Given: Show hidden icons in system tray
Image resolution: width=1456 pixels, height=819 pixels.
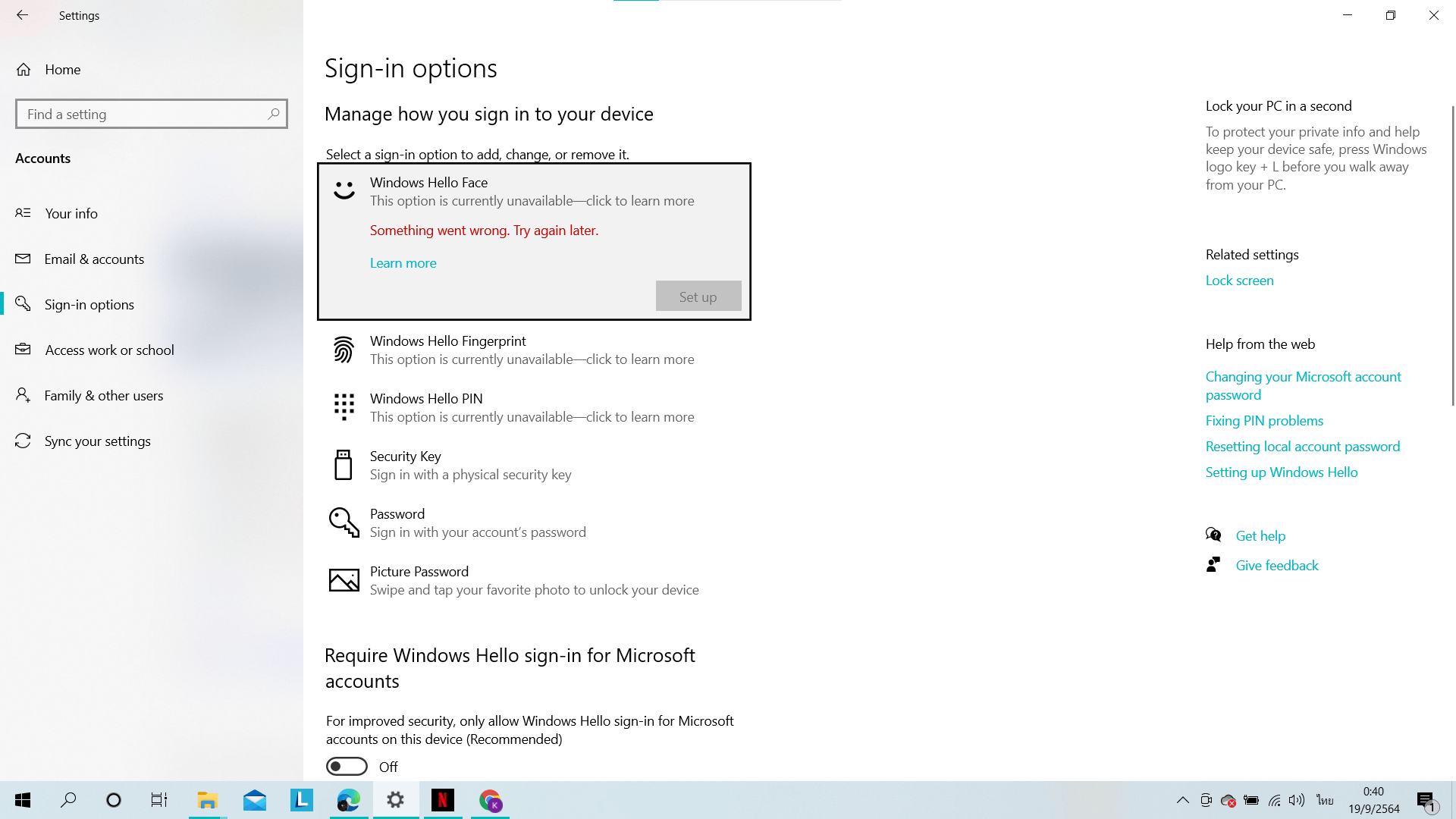Looking at the screenshot, I should pyautogui.click(x=1182, y=800).
